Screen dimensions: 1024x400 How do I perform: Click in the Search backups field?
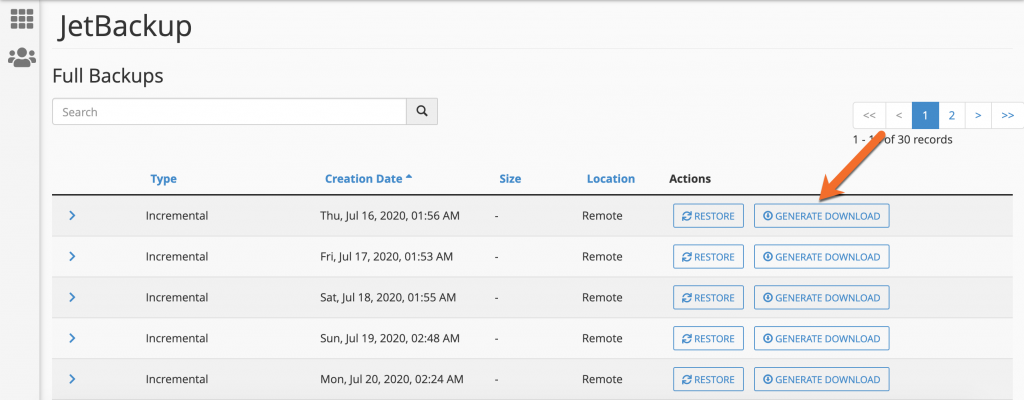click(229, 112)
